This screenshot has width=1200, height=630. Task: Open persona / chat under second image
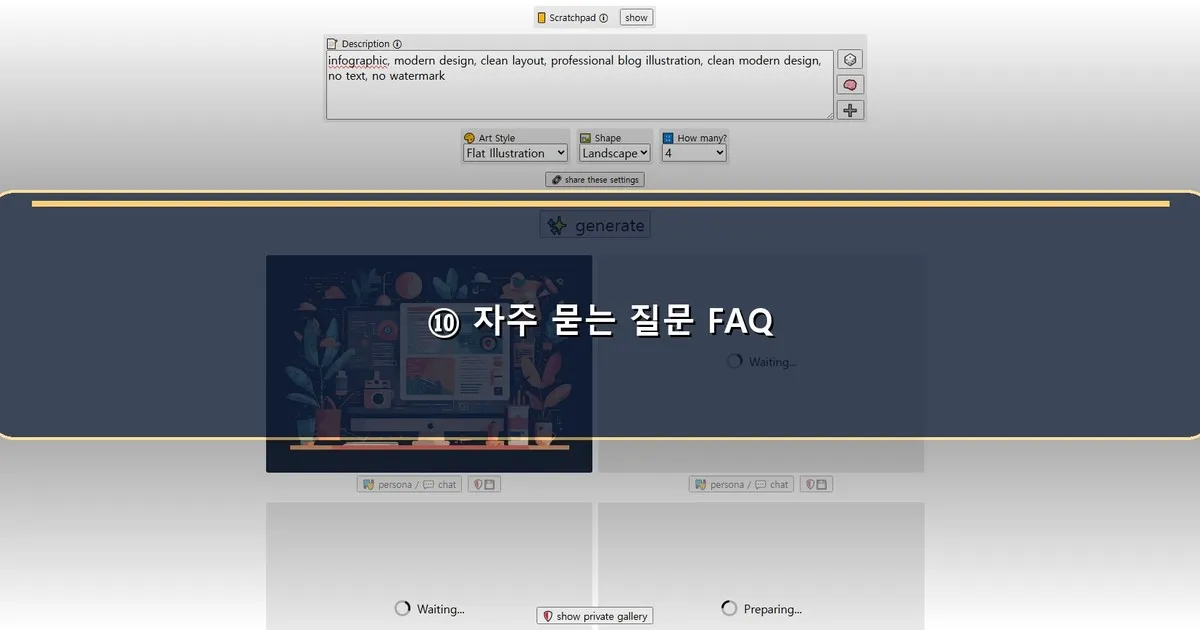click(x=742, y=484)
